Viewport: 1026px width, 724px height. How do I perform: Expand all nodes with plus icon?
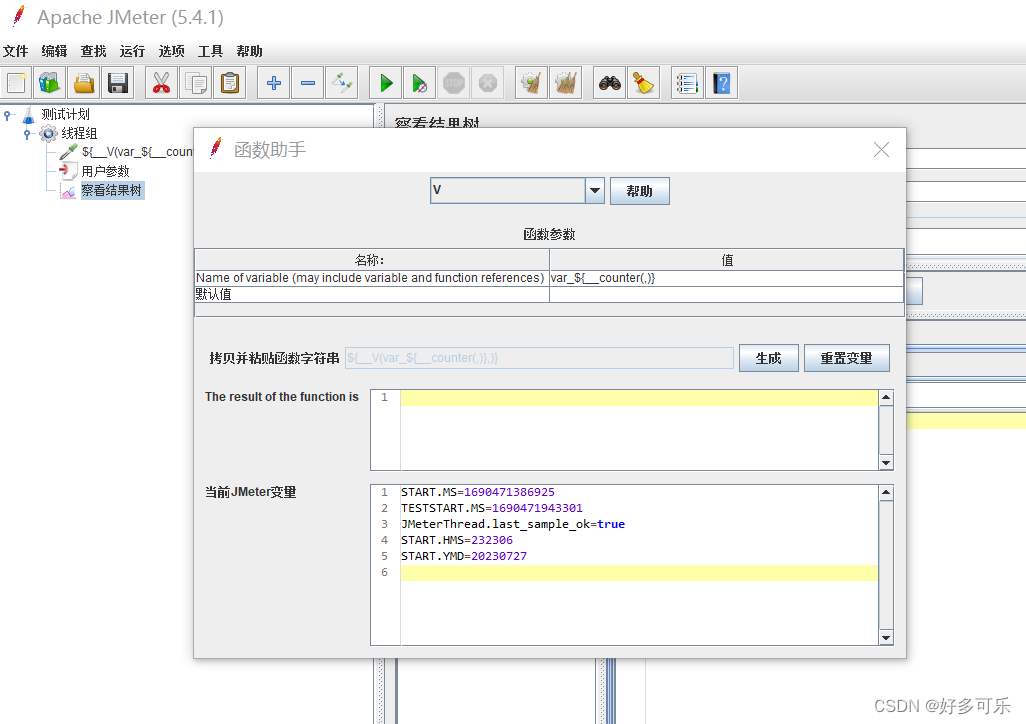coord(274,83)
